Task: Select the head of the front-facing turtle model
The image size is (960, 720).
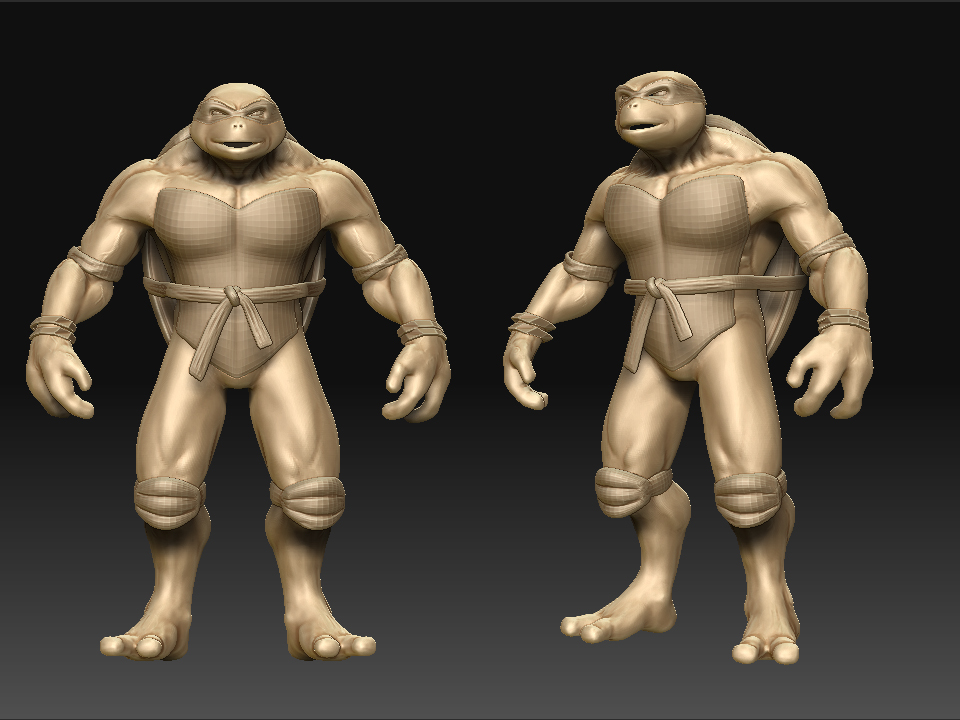Action: pos(238,122)
